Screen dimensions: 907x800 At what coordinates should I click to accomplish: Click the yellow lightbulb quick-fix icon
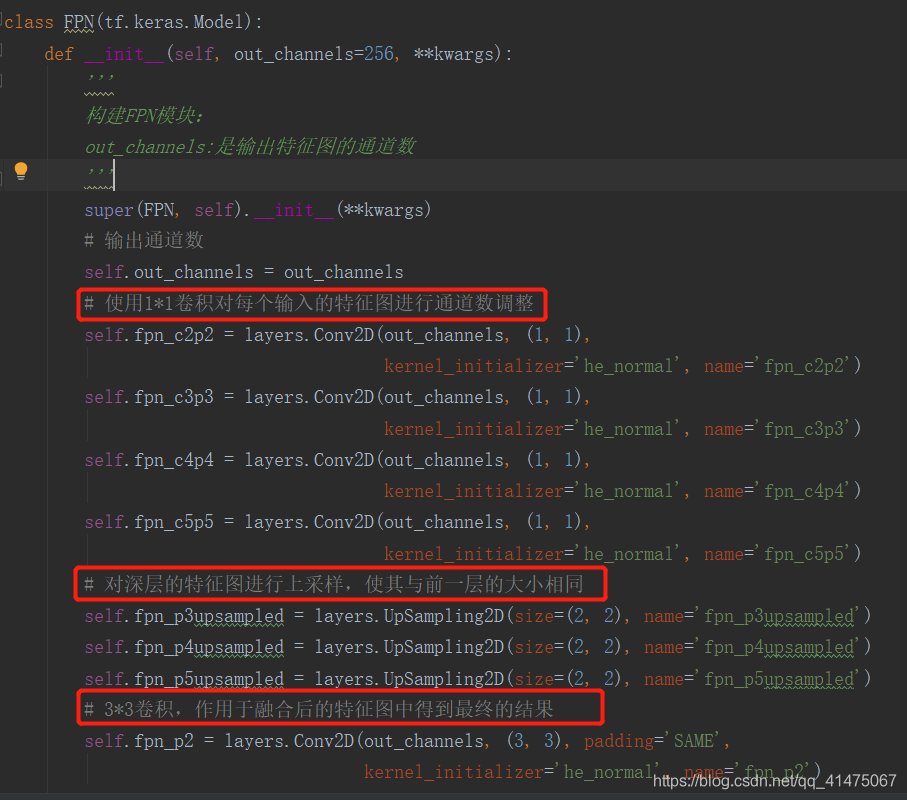[21, 171]
